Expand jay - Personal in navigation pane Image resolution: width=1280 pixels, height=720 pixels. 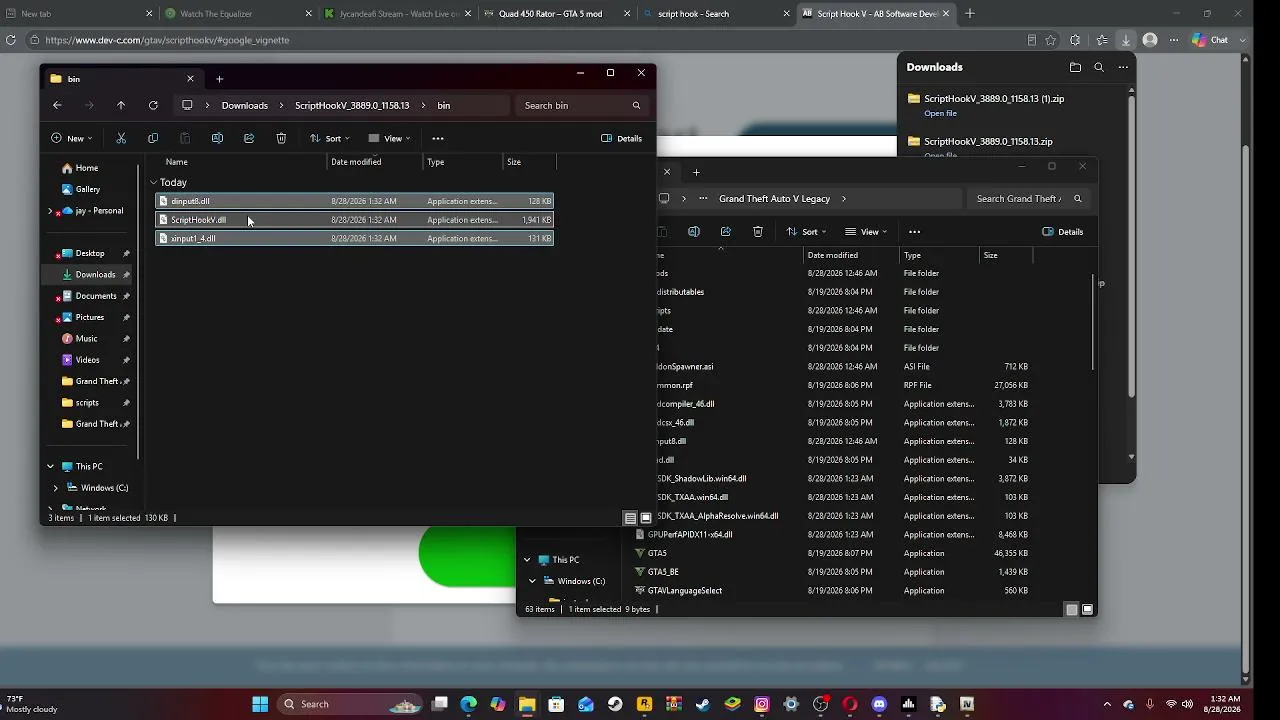[51, 211]
